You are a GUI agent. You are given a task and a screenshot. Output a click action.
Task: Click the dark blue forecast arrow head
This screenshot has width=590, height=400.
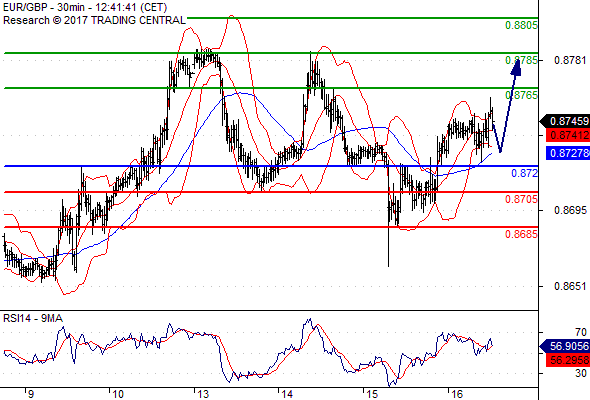point(517,67)
